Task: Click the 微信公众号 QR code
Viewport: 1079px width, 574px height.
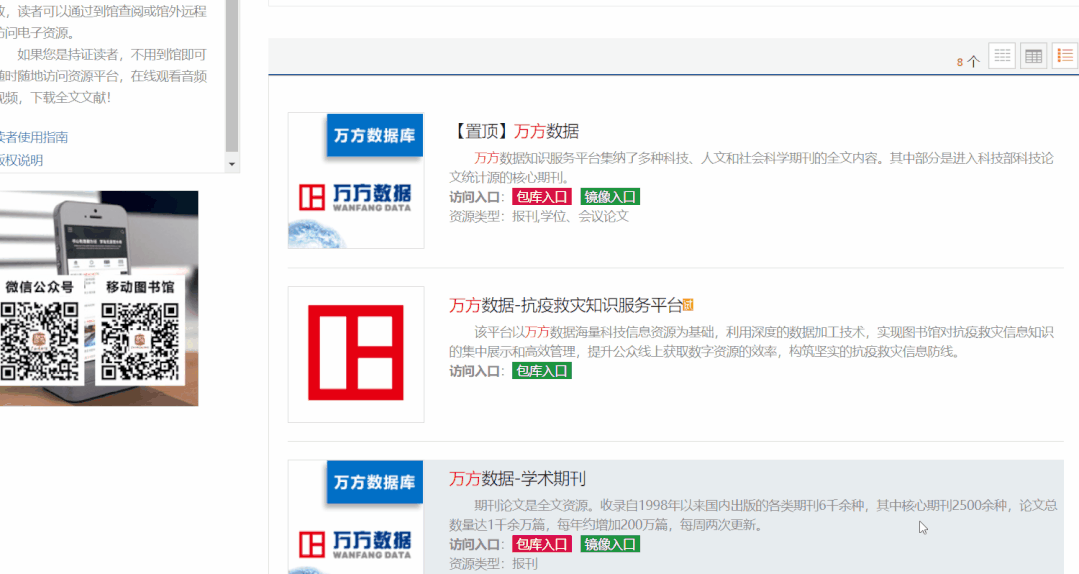Action: 39,341
